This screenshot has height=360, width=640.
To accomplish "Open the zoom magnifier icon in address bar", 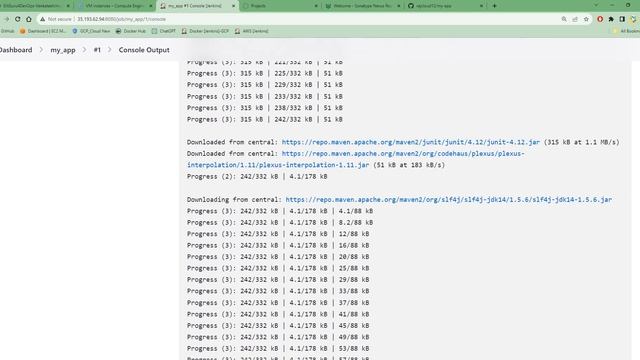I will 564,19.
